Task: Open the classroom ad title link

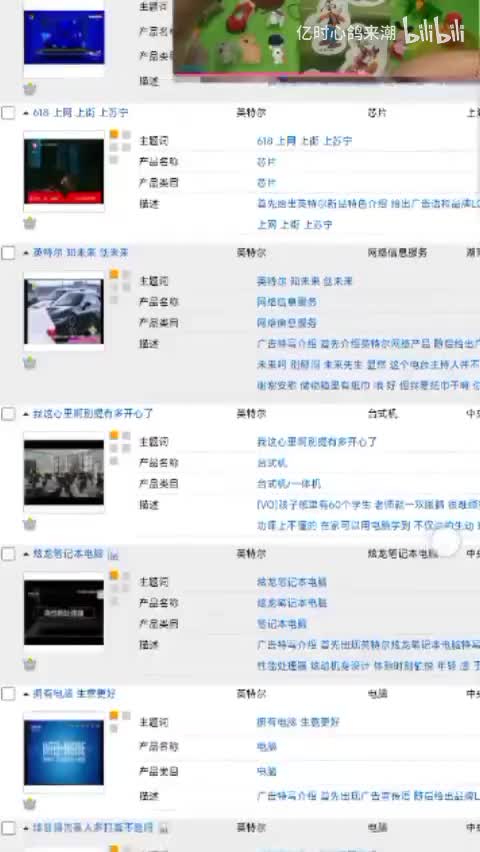Action: pos(93,414)
